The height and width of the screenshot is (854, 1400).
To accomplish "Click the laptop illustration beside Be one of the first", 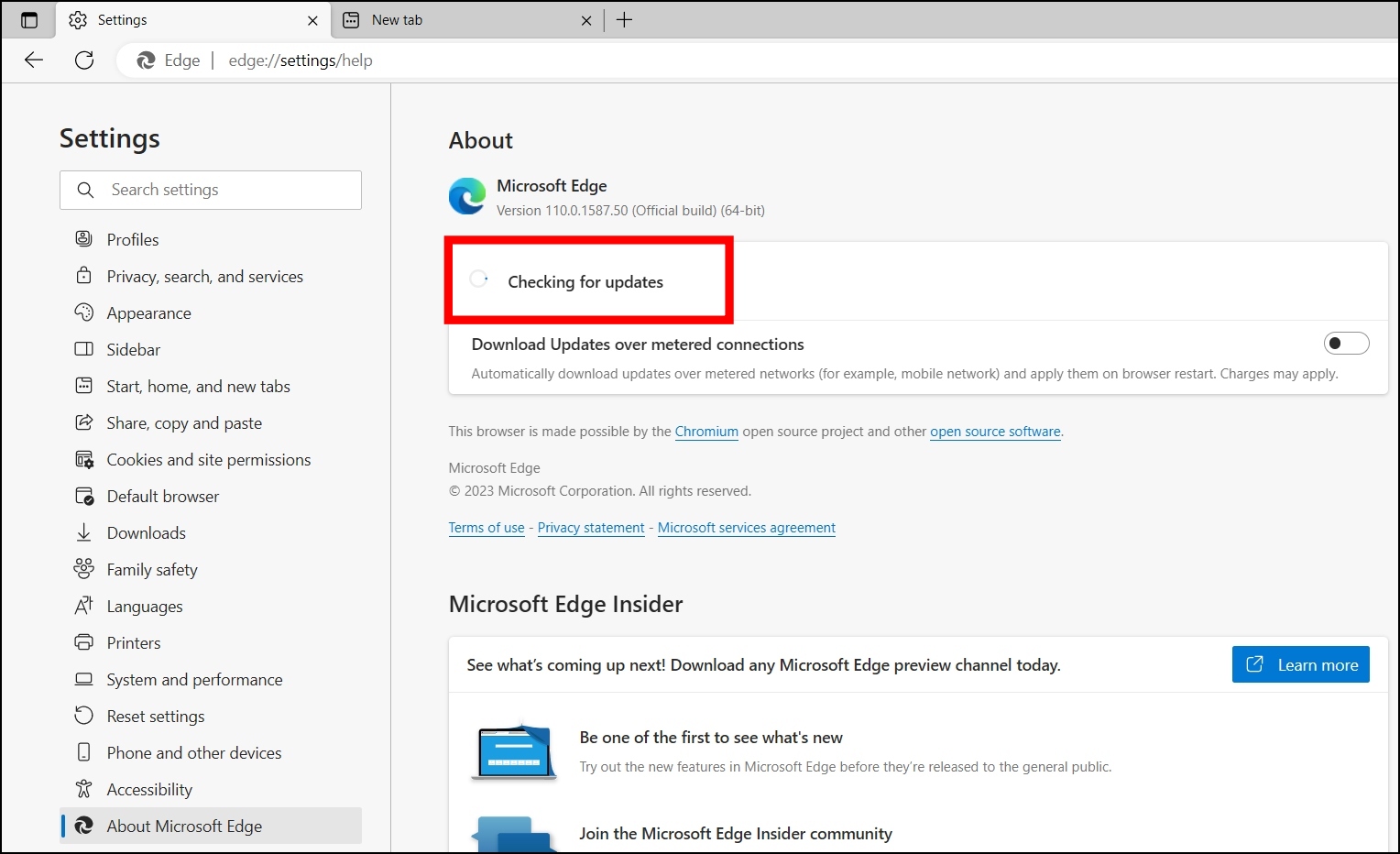I will [514, 751].
